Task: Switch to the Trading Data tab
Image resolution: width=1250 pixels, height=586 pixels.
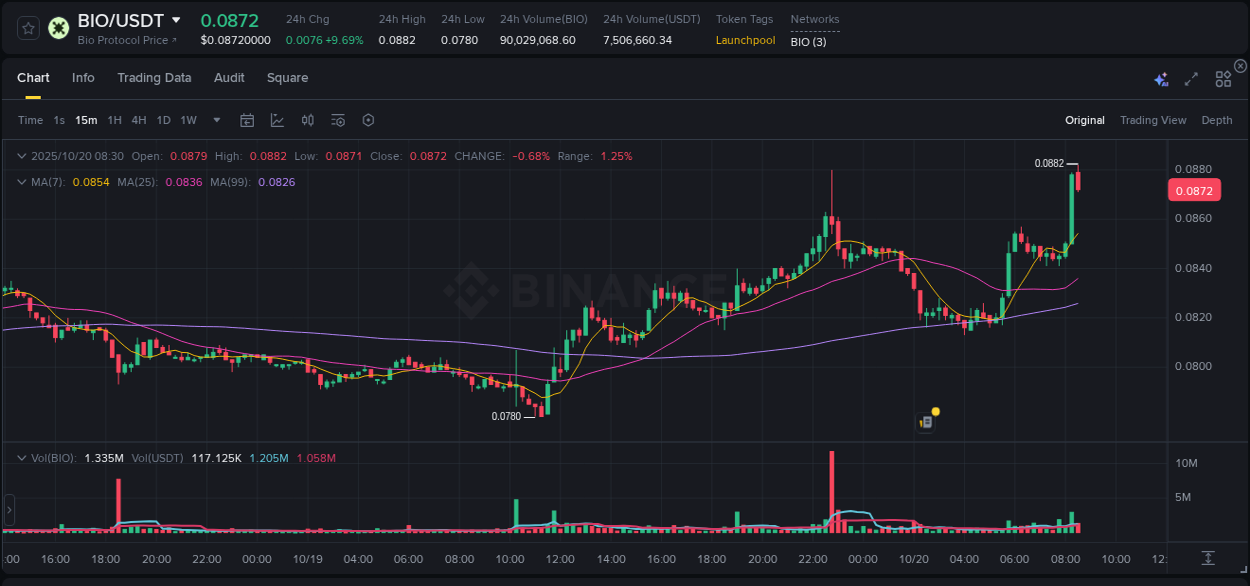Action: 154,77
